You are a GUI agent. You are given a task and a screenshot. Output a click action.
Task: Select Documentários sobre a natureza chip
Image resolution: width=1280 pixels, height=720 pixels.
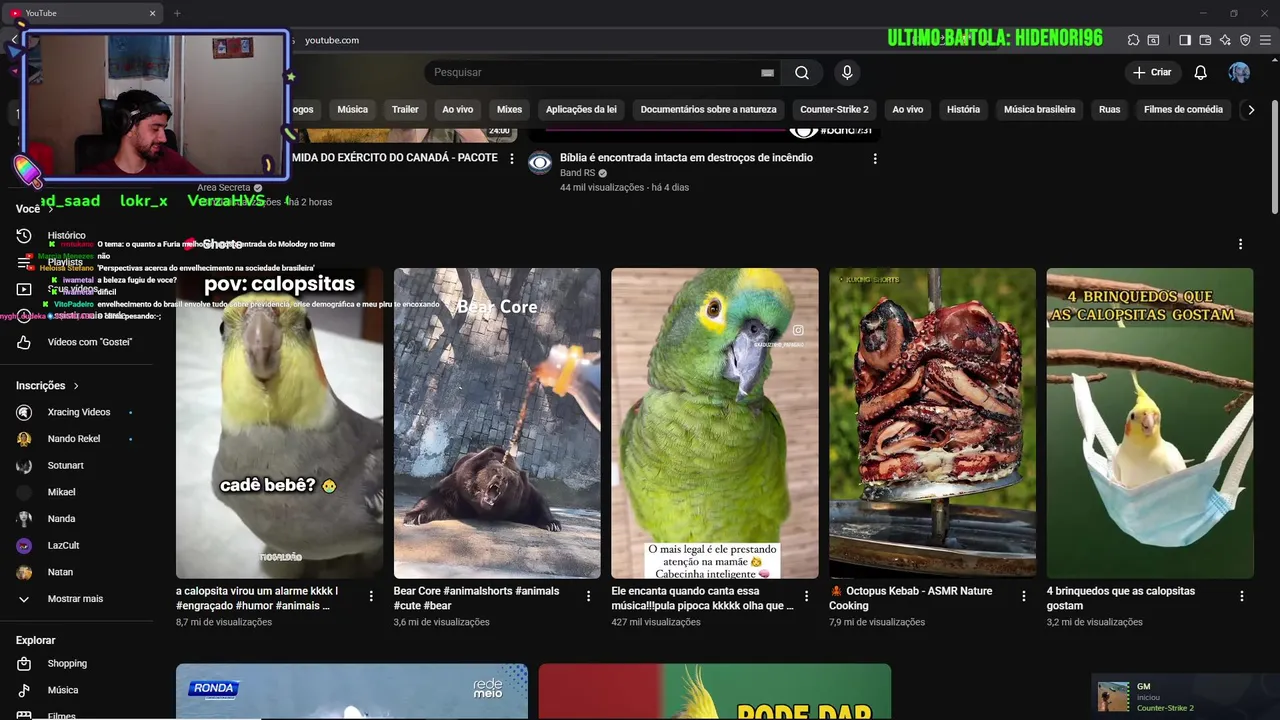708,109
